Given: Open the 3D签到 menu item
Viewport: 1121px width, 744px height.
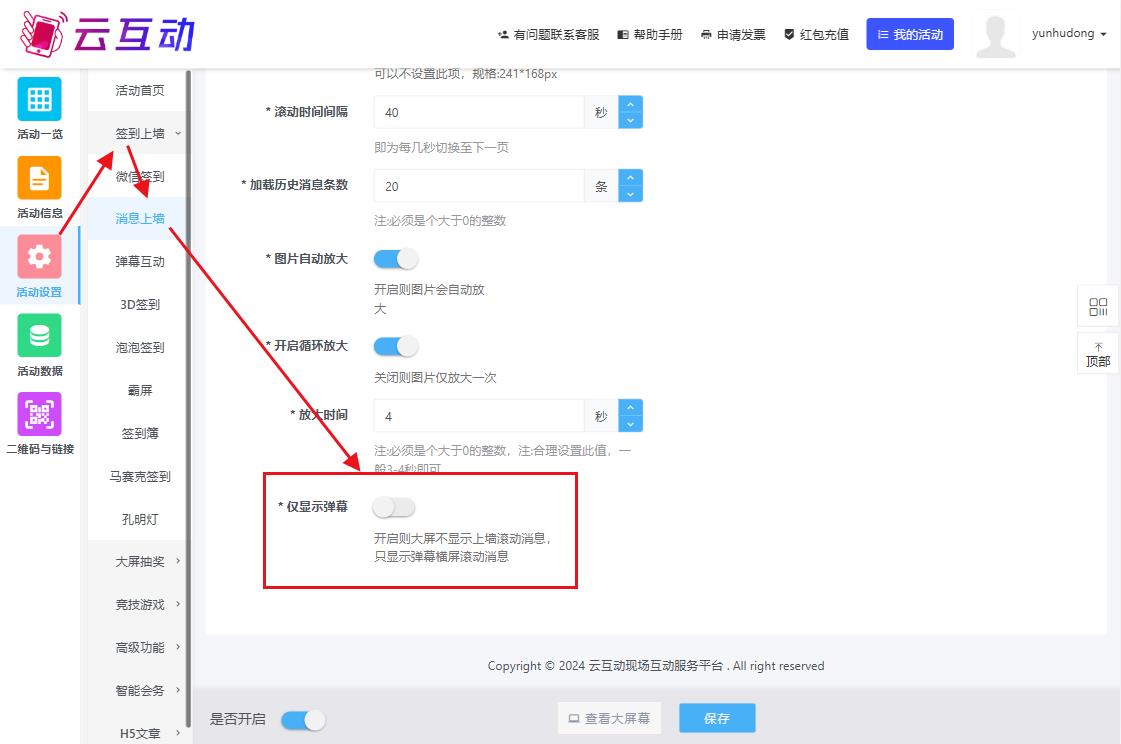Looking at the screenshot, I should [140, 305].
